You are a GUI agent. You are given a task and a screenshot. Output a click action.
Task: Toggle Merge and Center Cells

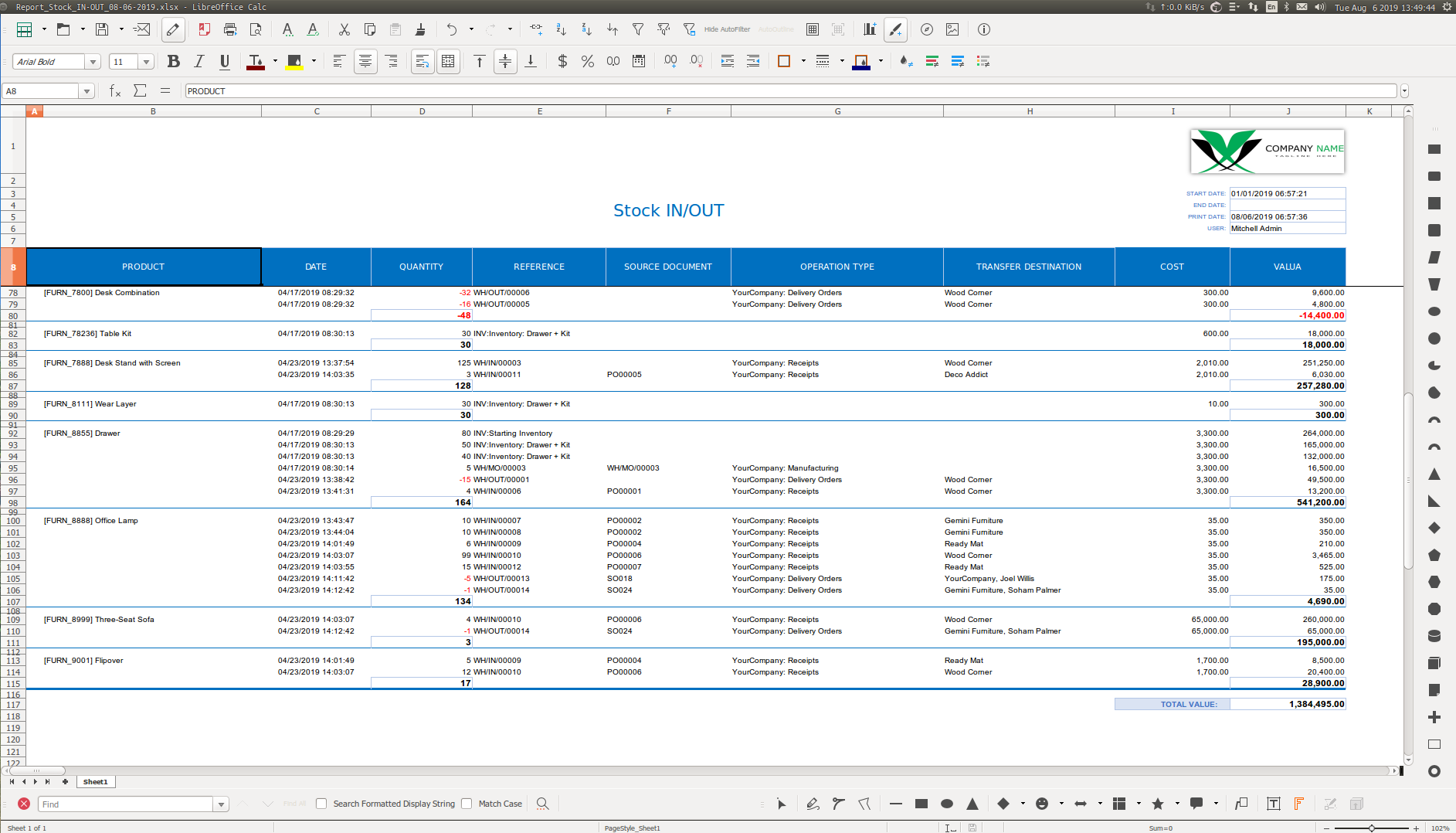click(448, 61)
